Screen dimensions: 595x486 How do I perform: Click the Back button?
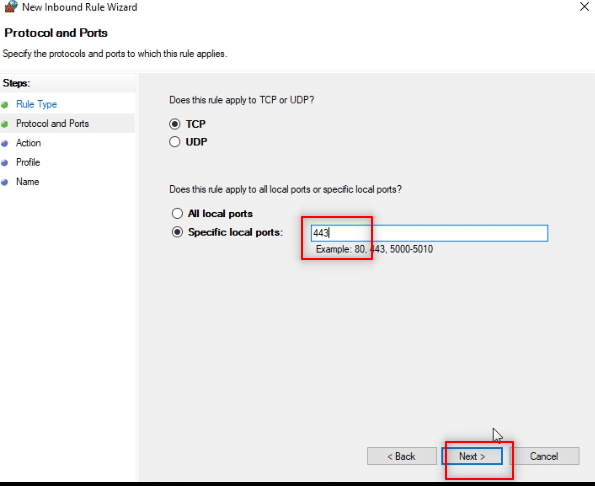click(x=401, y=456)
